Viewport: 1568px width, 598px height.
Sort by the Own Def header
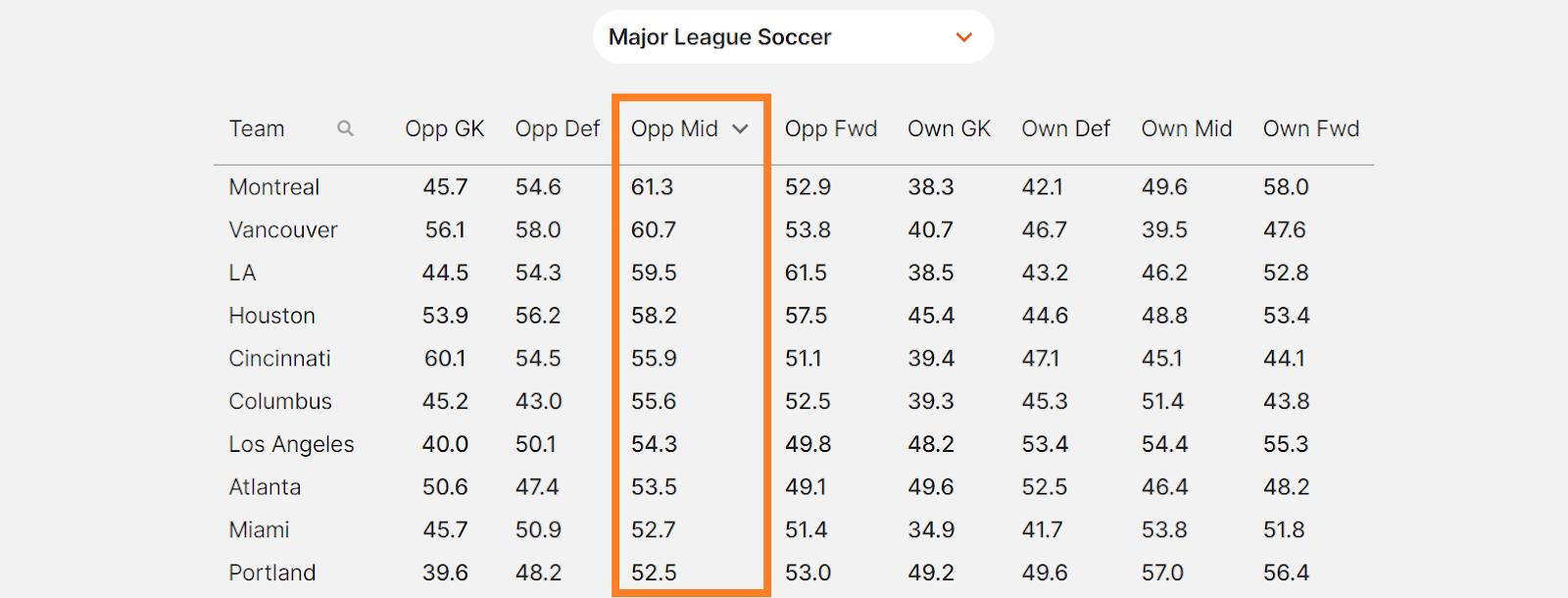[1066, 129]
